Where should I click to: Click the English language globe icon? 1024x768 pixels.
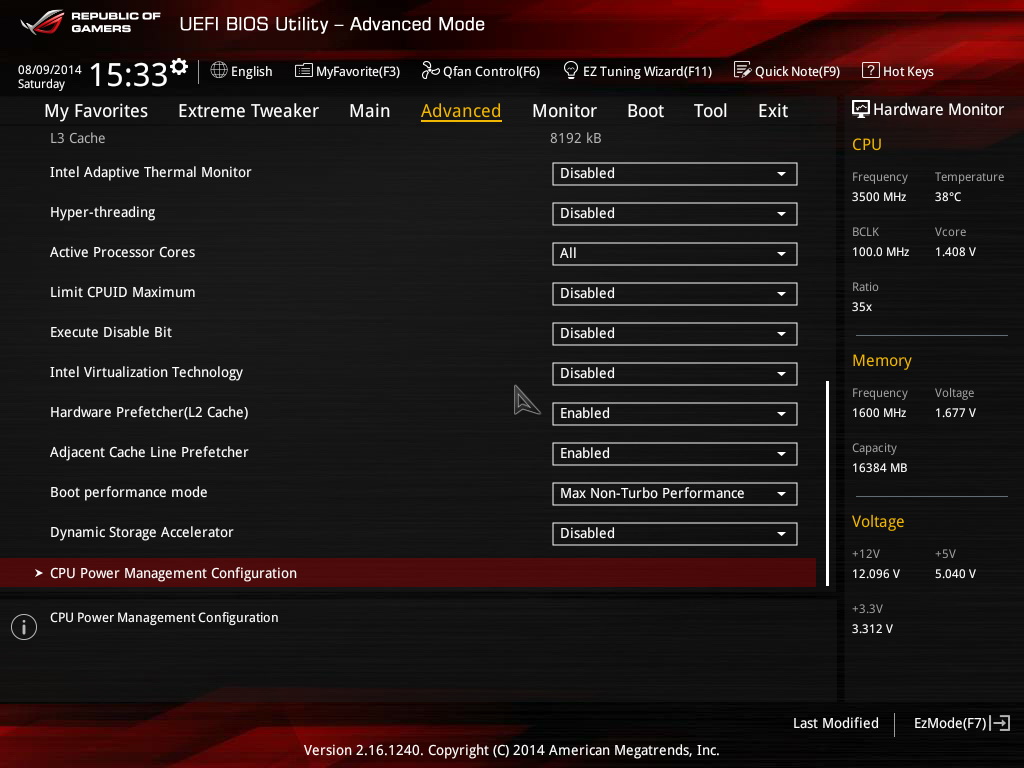coord(219,71)
